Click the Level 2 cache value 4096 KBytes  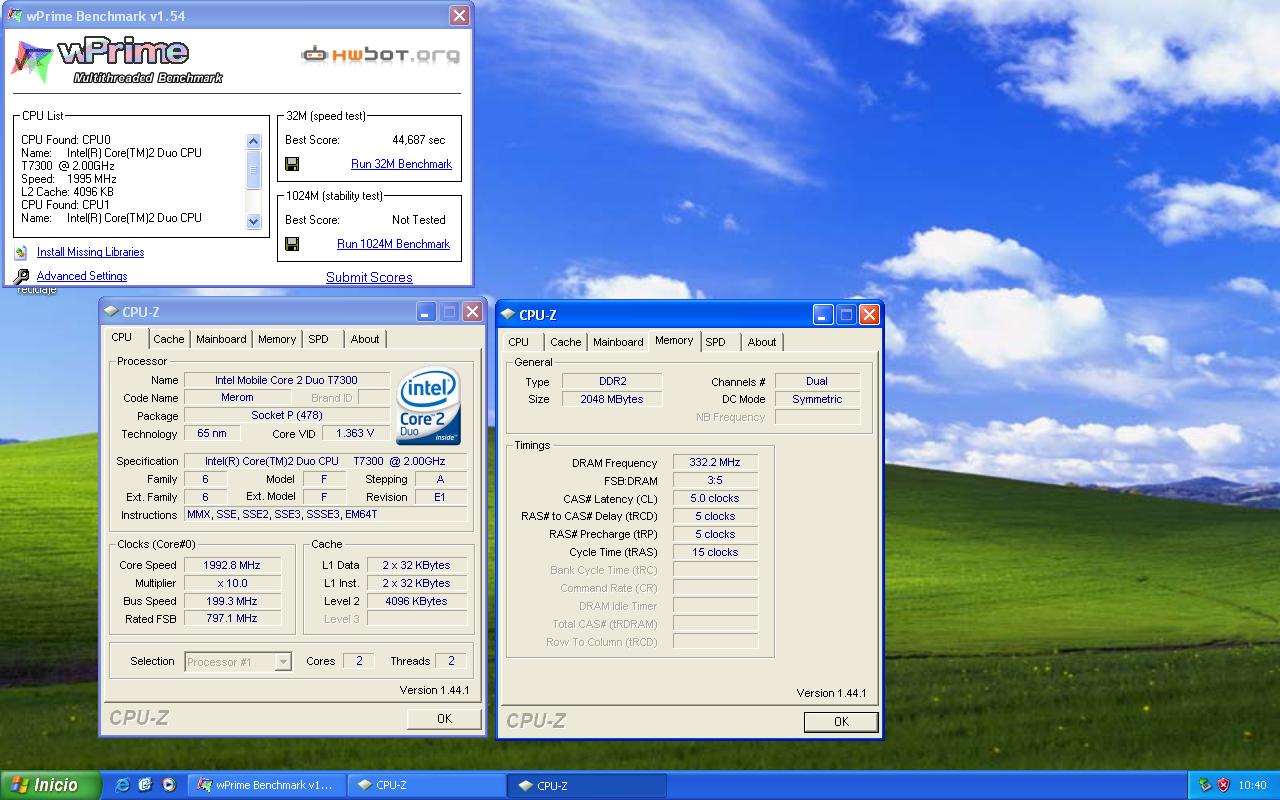[x=417, y=601]
